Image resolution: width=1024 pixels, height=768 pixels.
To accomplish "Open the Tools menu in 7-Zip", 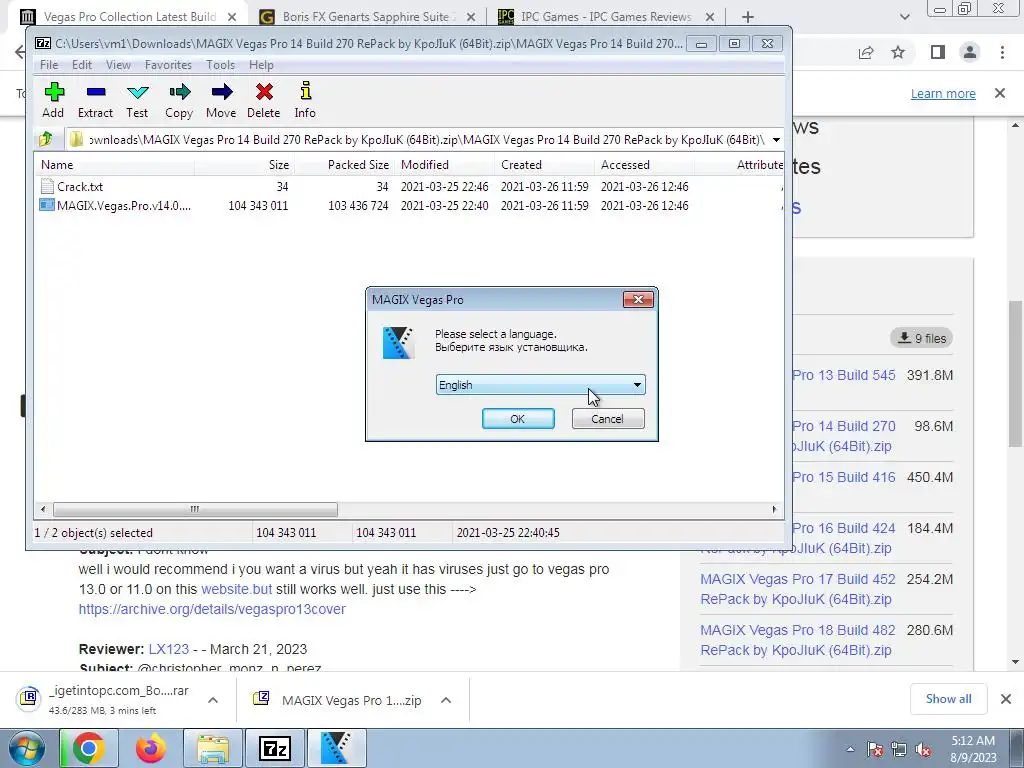I will (220, 65).
